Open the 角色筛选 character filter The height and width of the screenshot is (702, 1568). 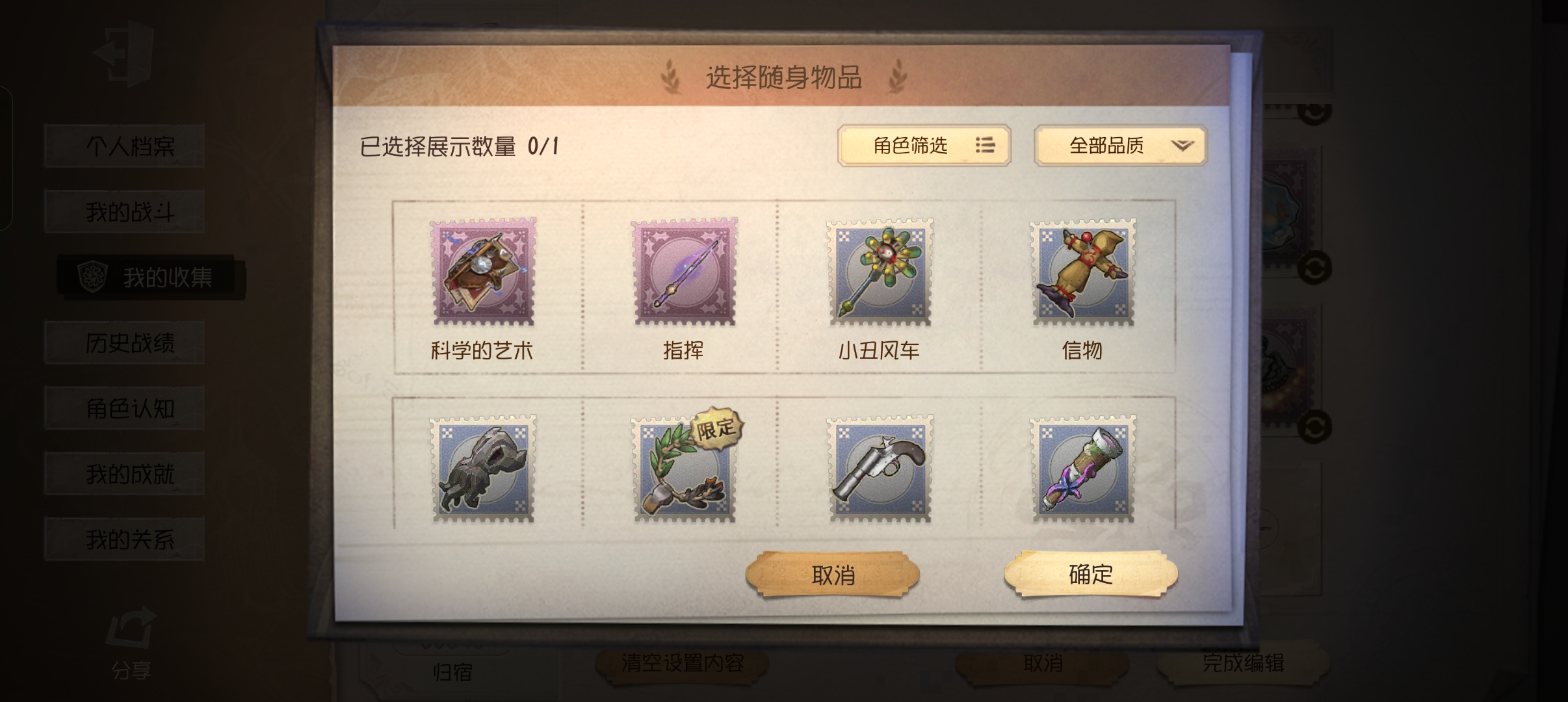click(924, 146)
